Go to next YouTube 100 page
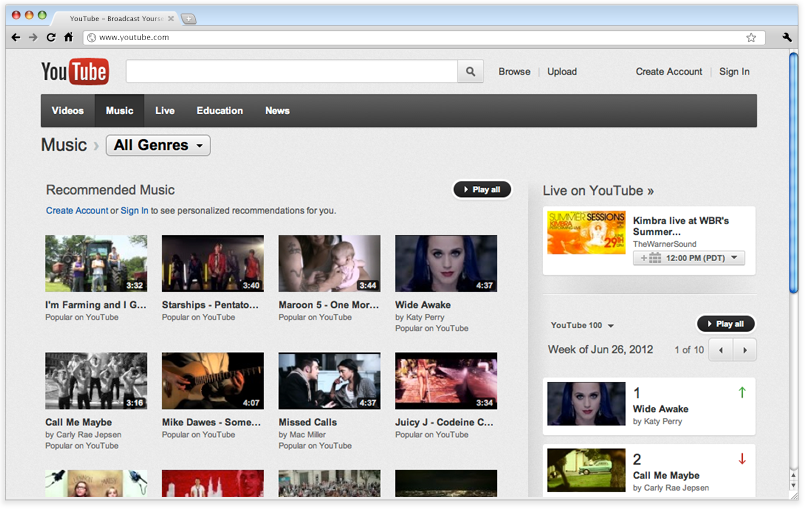805x509 pixels. click(744, 350)
